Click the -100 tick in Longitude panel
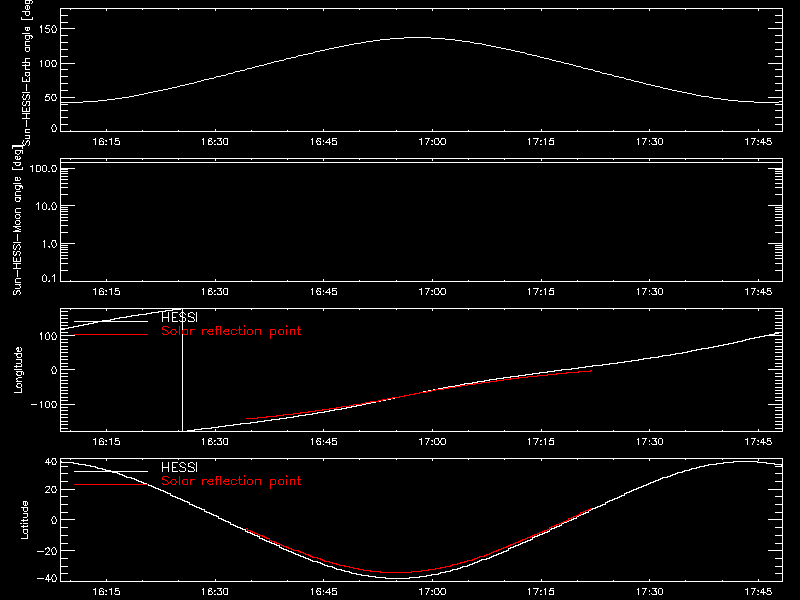The width and height of the screenshot is (800, 600). [x=44, y=404]
